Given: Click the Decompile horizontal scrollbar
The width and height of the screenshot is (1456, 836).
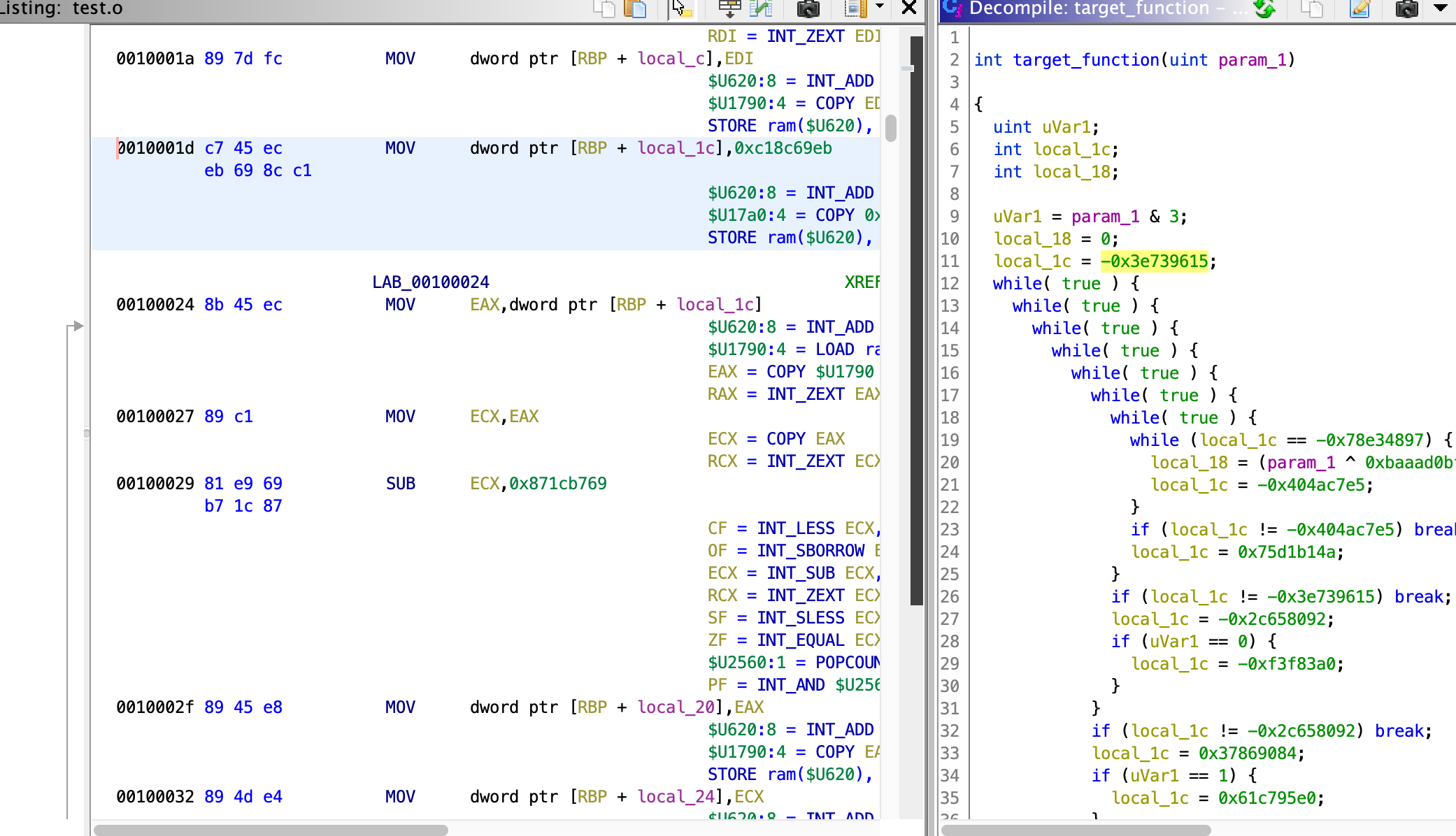Looking at the screenshot, I should 1076,830.
